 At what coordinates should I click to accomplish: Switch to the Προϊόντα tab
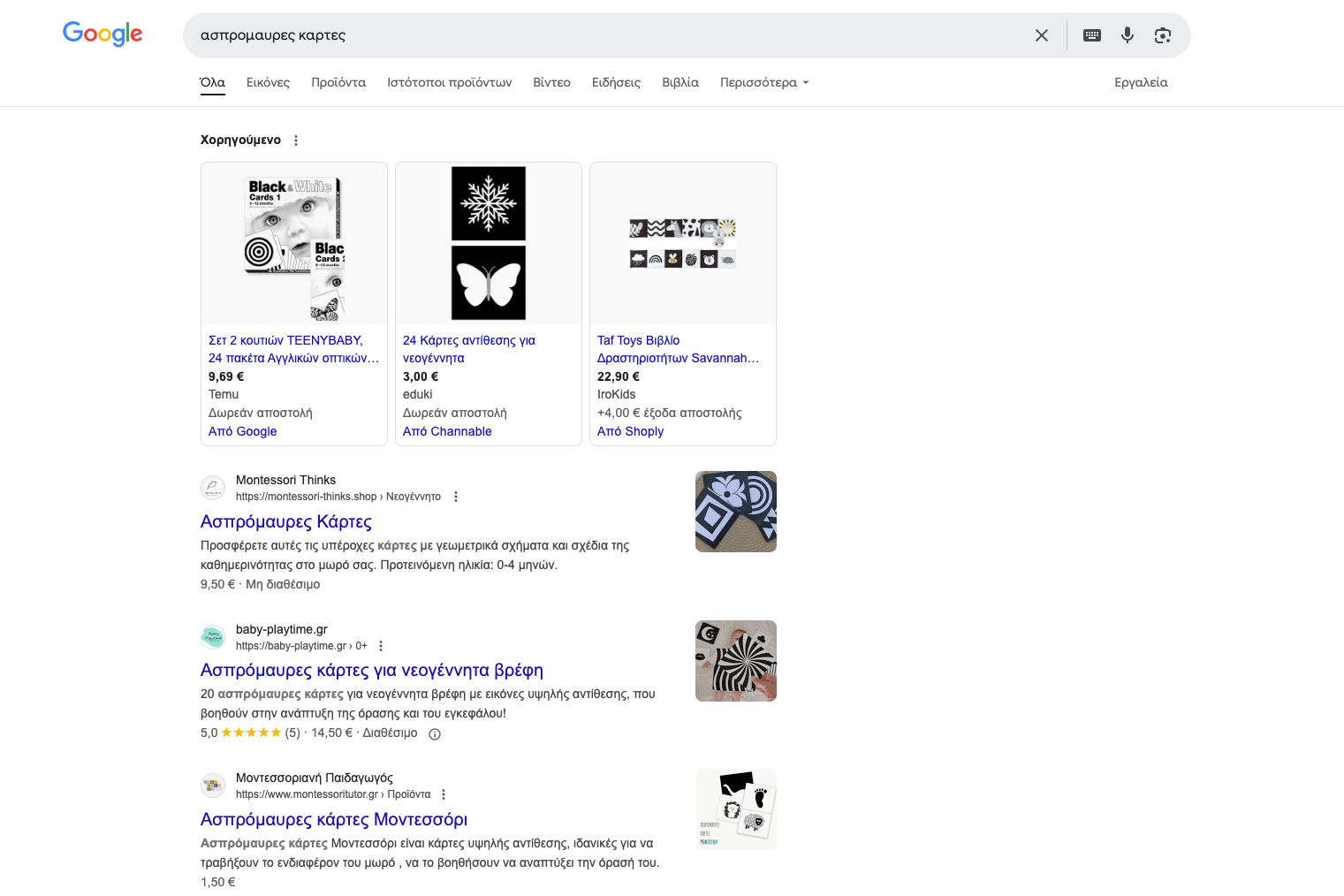[338, 82]
